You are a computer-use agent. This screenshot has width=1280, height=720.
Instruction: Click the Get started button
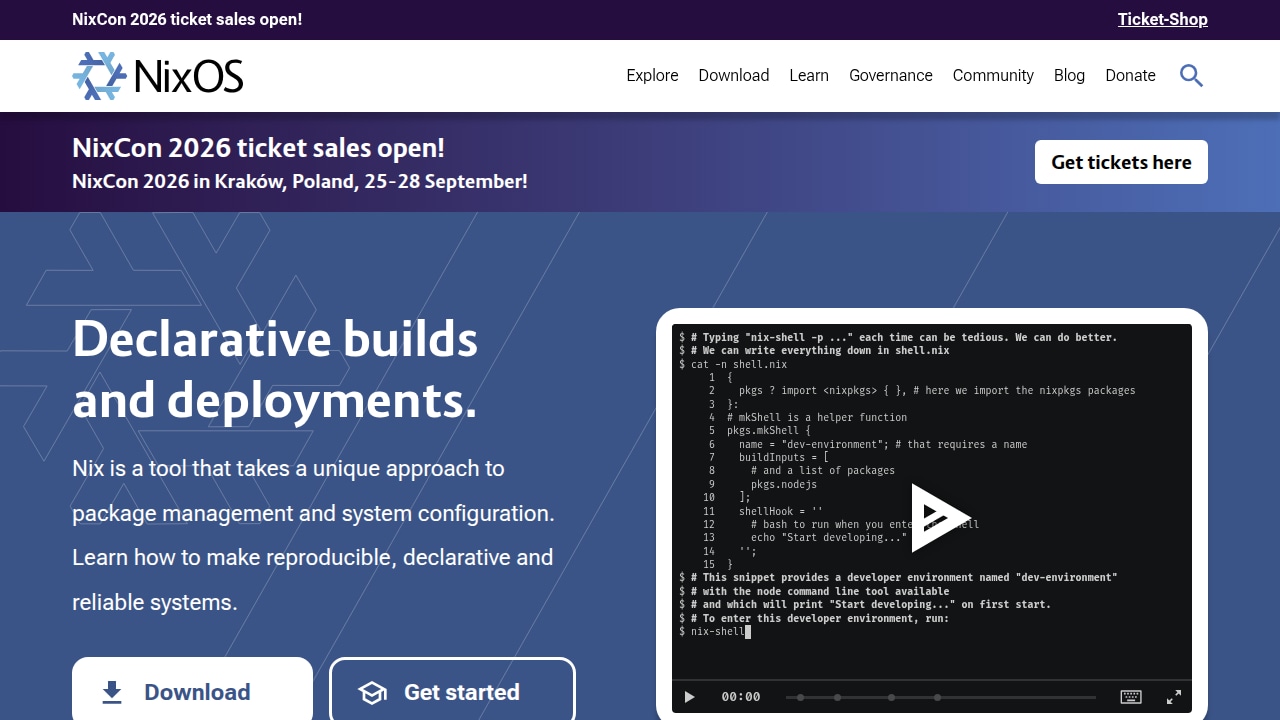click(452, 691)
